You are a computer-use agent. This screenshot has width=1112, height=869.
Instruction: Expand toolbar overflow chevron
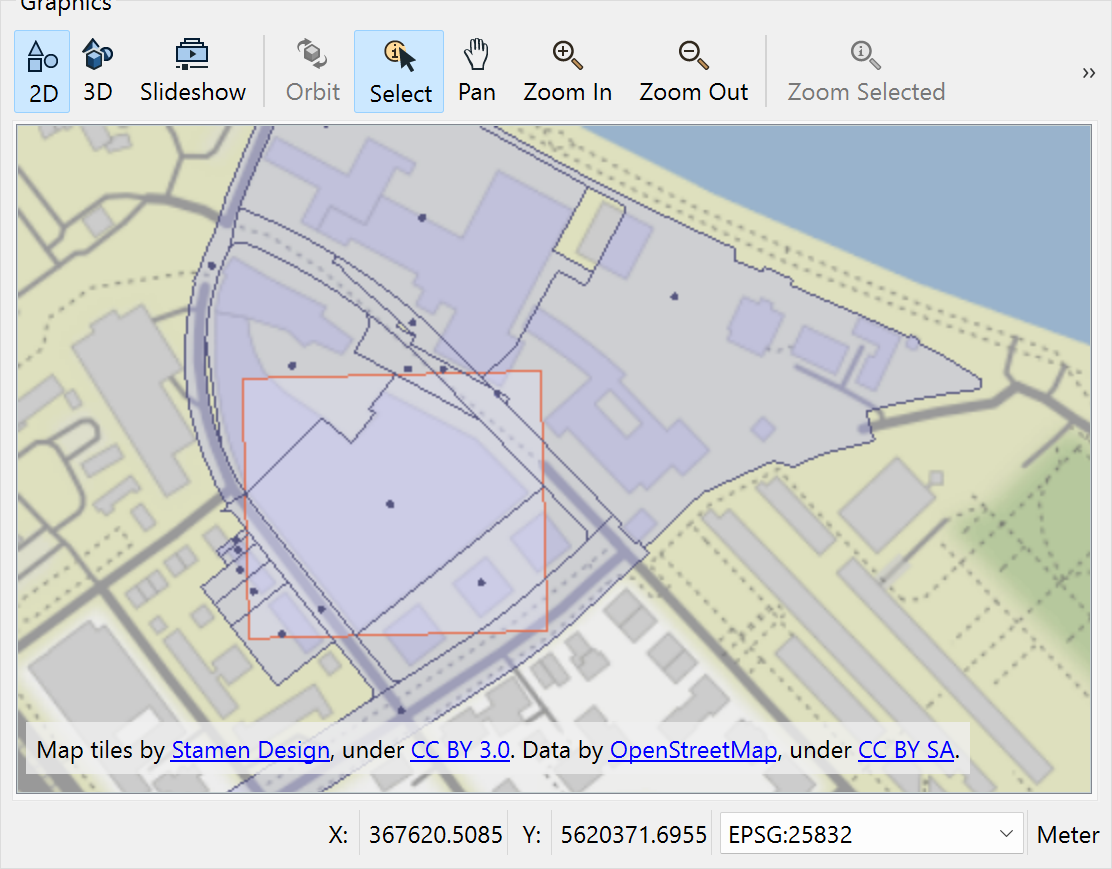tap(1088, 73)
